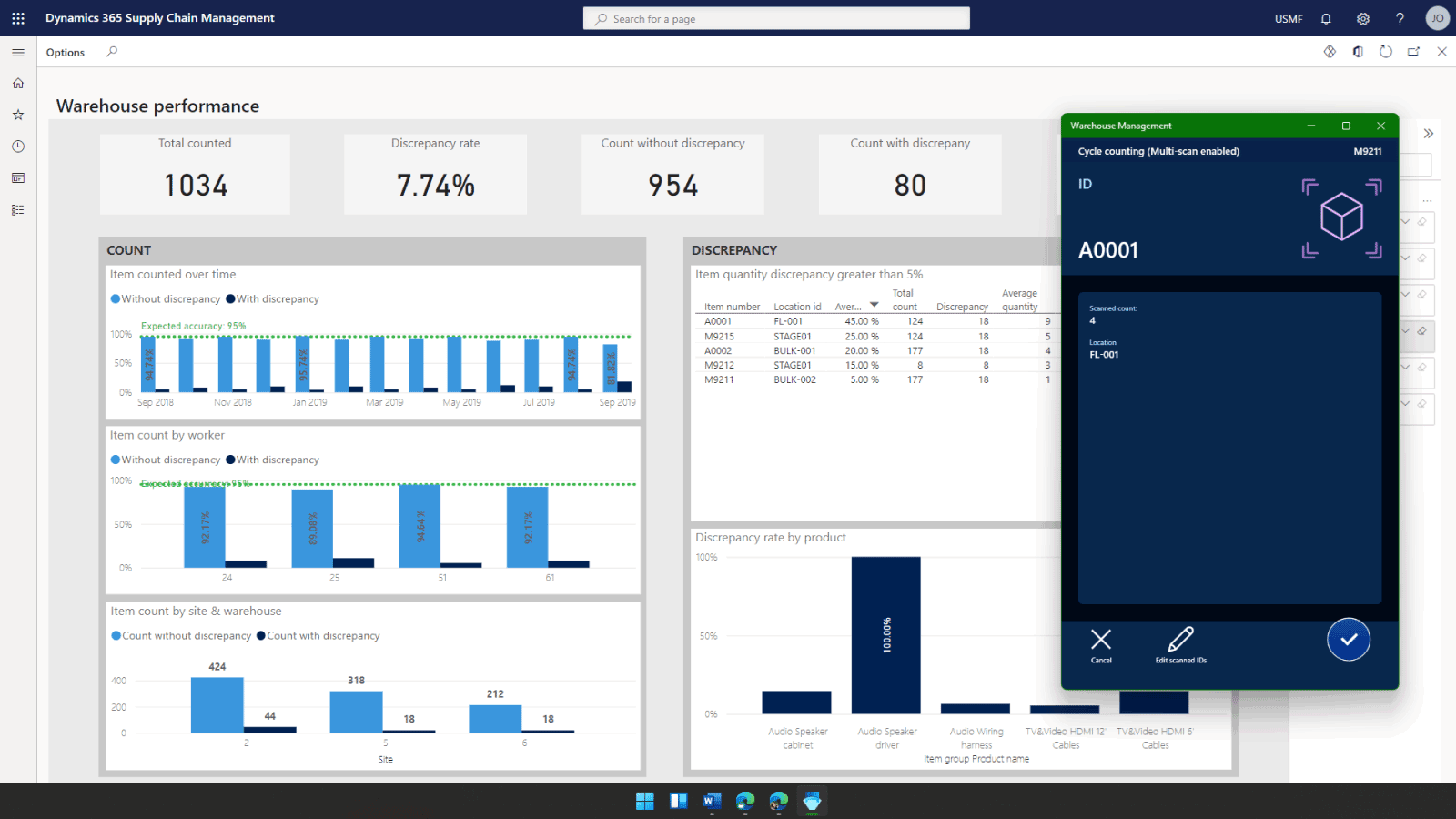1456x819 pixels.
Task: Open the page in a new window
Action: click(1413, 52)
